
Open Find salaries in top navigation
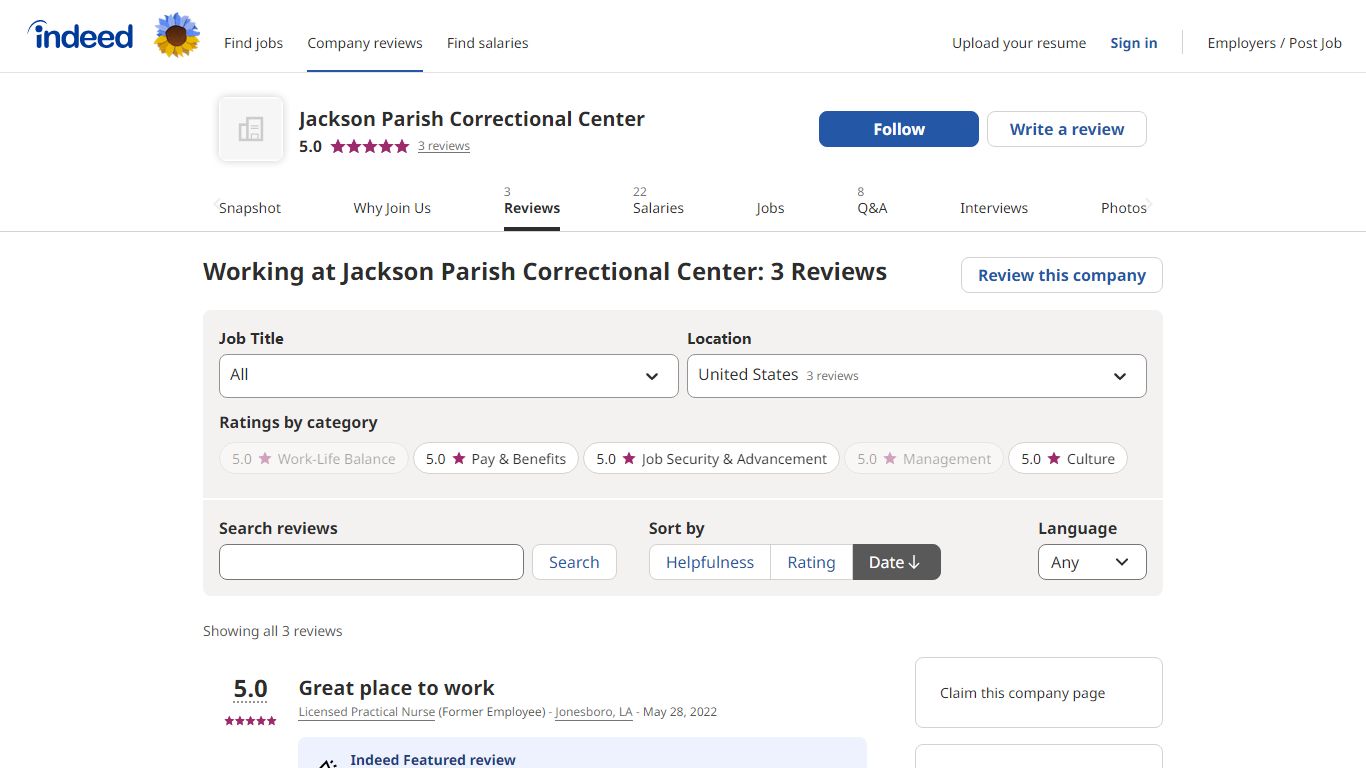click(x=487, y=43)
